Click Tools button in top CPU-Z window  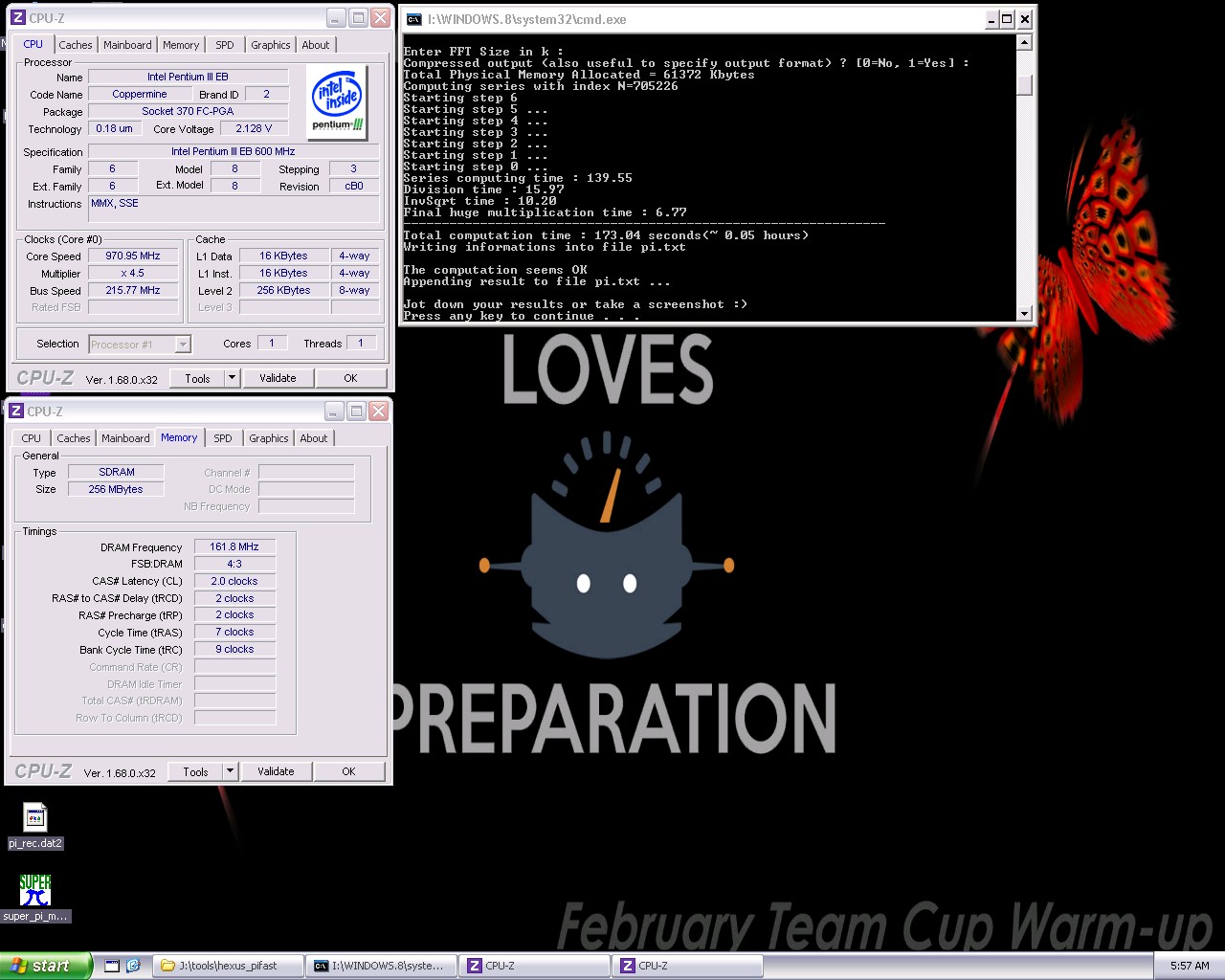(197, 378)
